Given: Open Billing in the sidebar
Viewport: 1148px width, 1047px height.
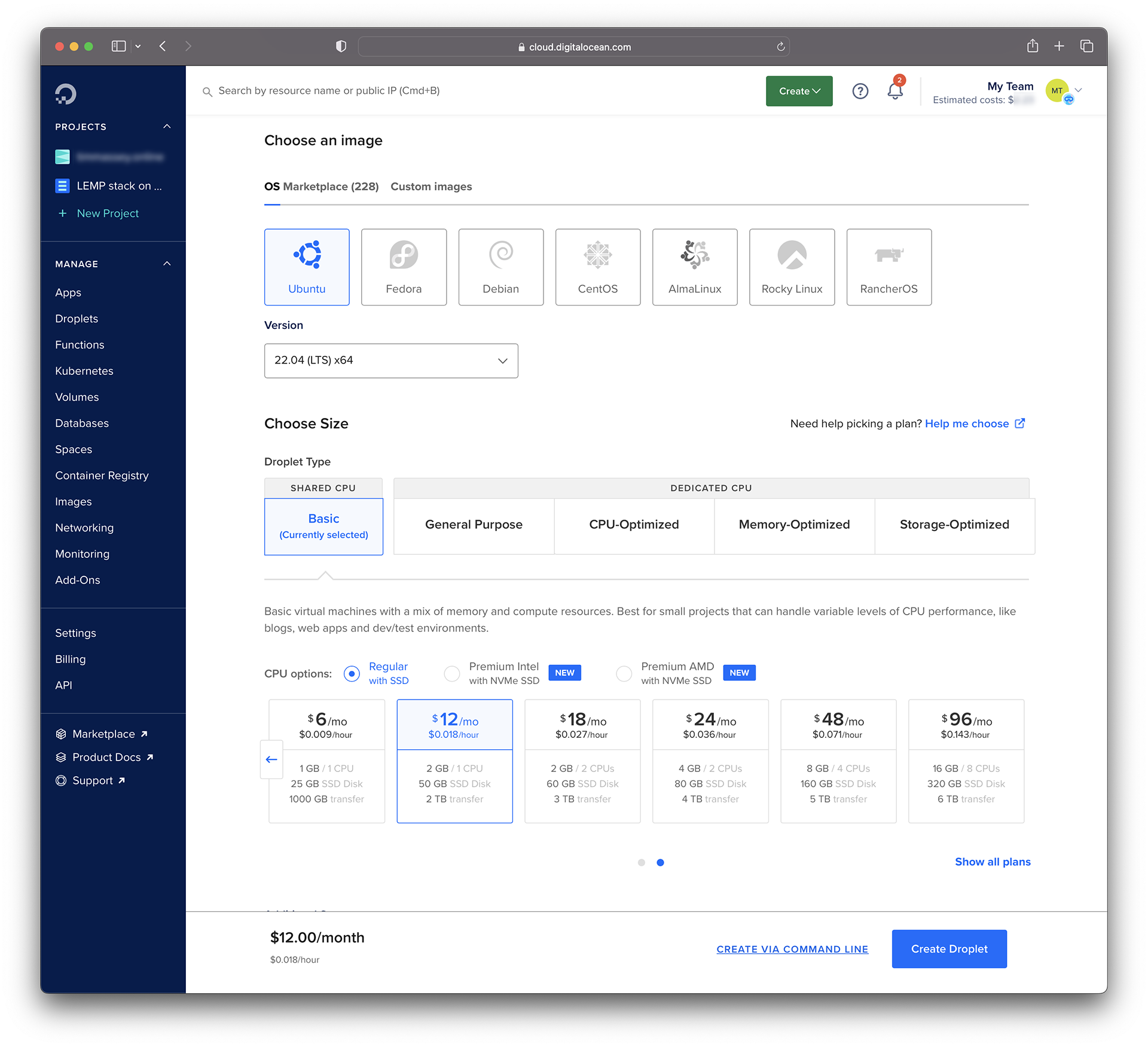Looking at the screenshot, I should [x=71, y=659].
